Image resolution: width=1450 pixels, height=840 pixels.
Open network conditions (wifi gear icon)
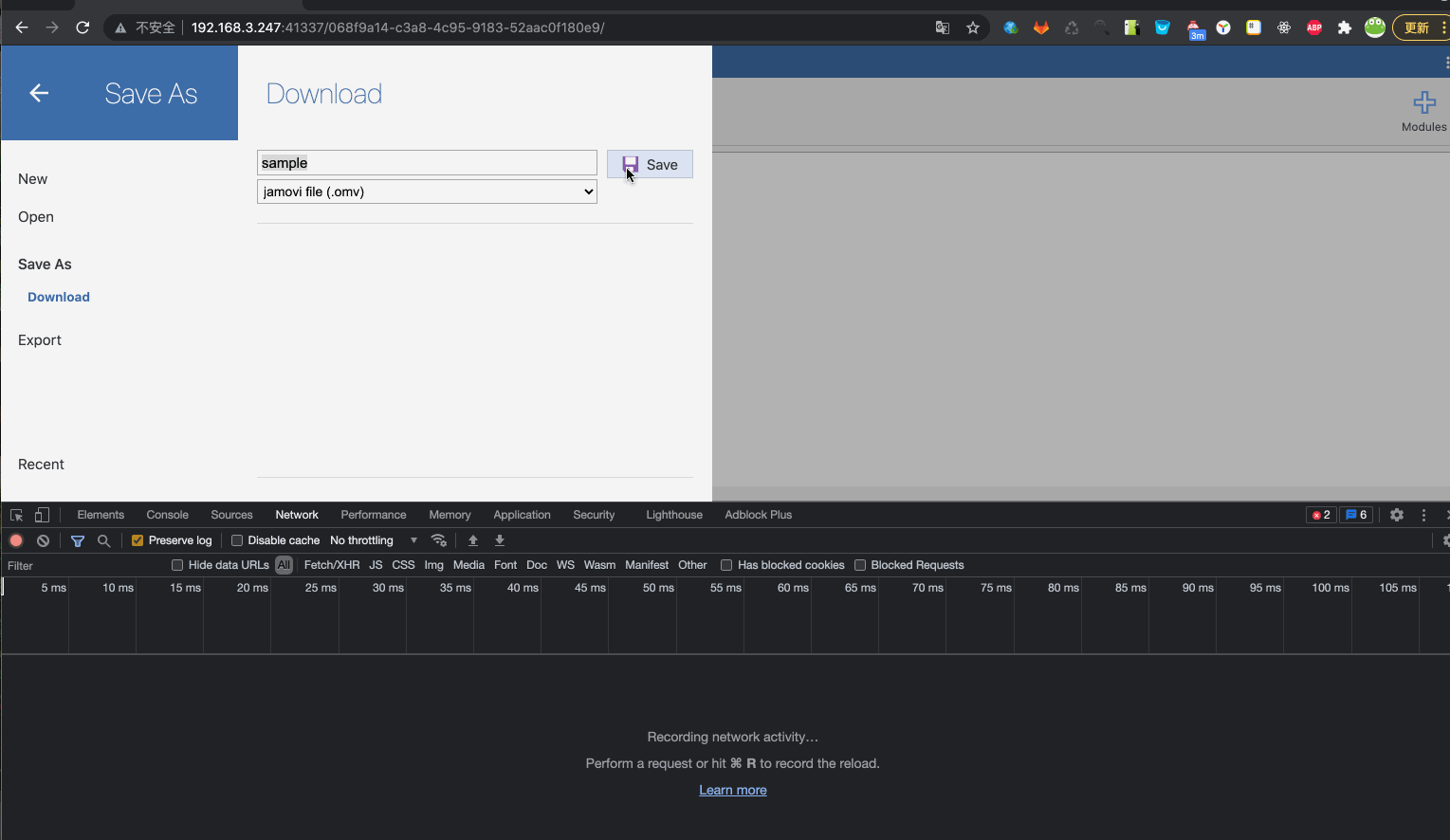[x=438, y=540]
